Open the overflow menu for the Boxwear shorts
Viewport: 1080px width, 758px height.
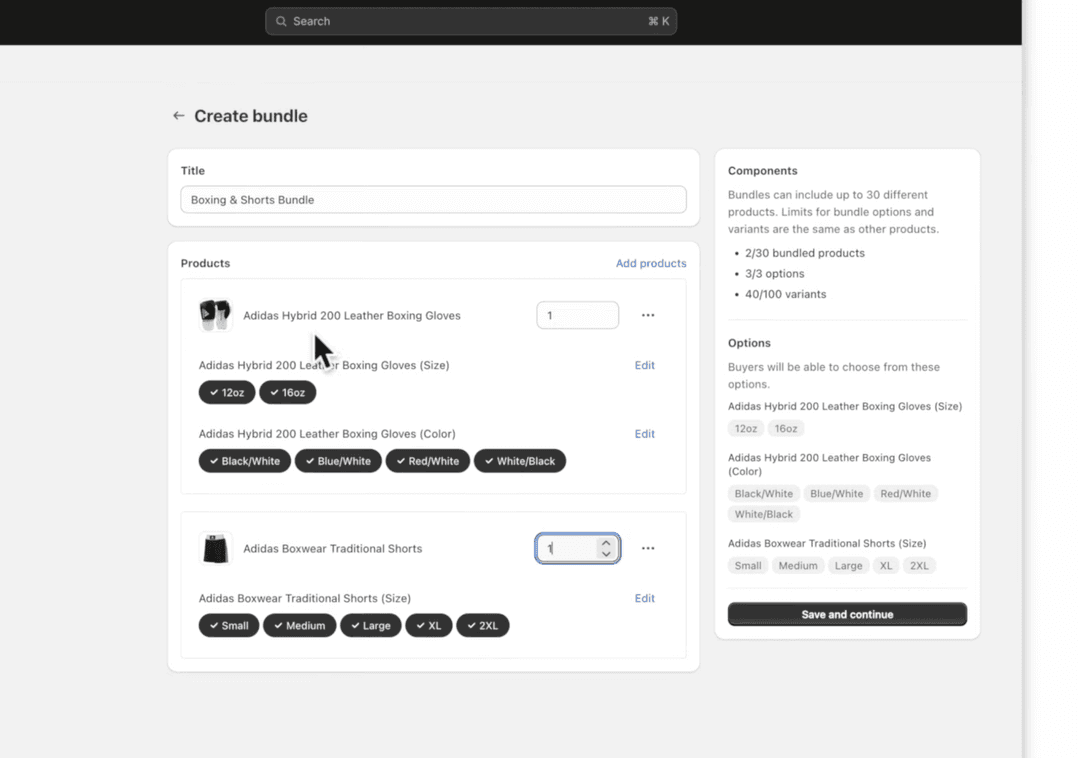coord(648,548)
